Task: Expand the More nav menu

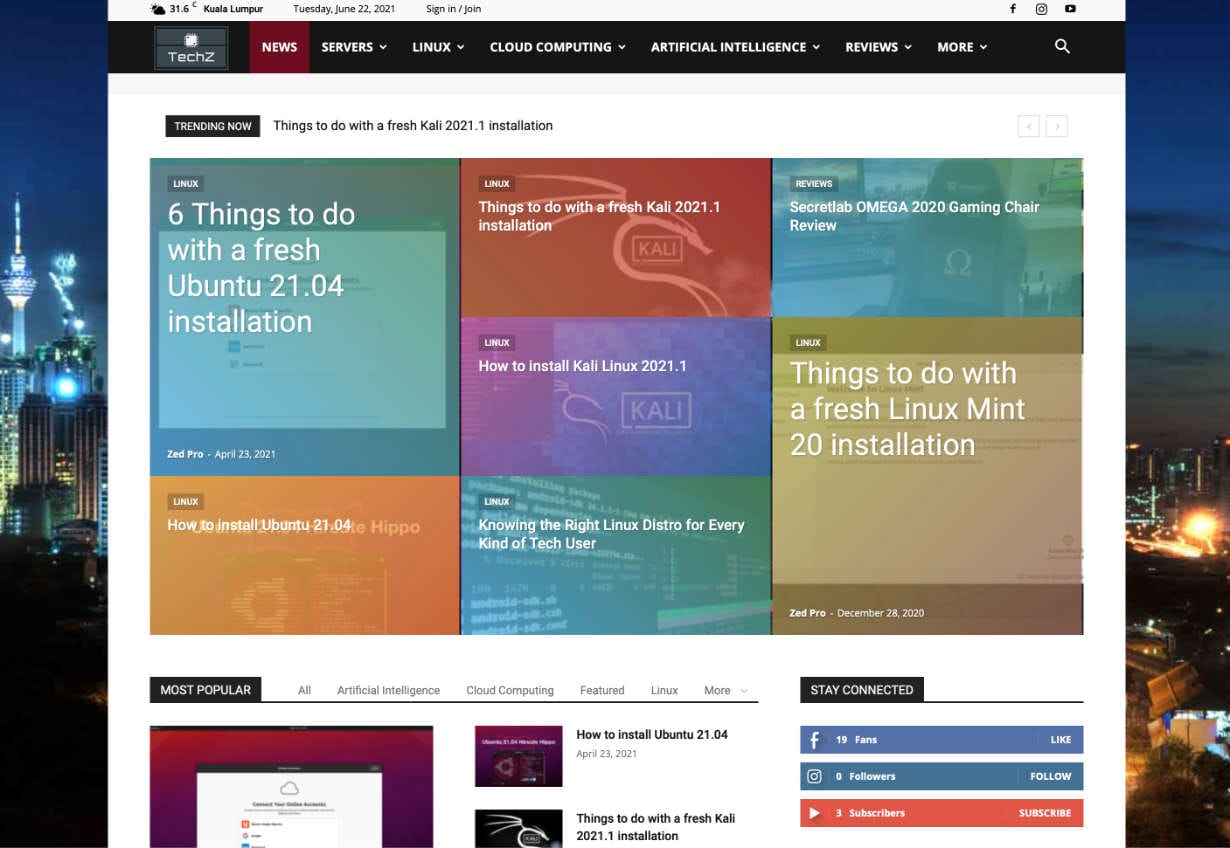Action: (x=962, y=47)
